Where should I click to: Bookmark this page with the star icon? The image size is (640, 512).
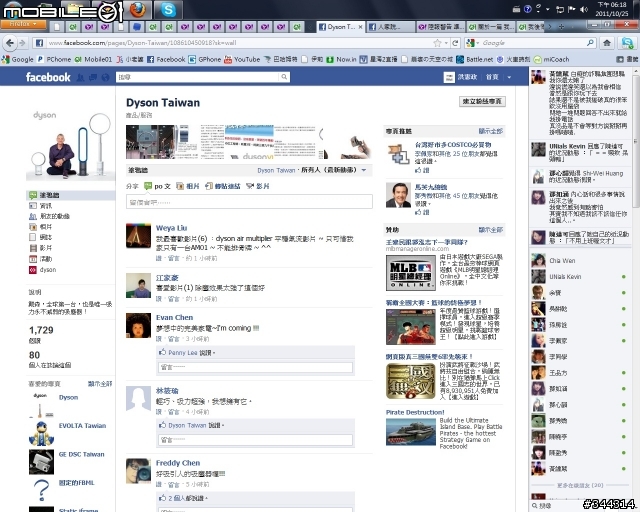click(438, 43)
